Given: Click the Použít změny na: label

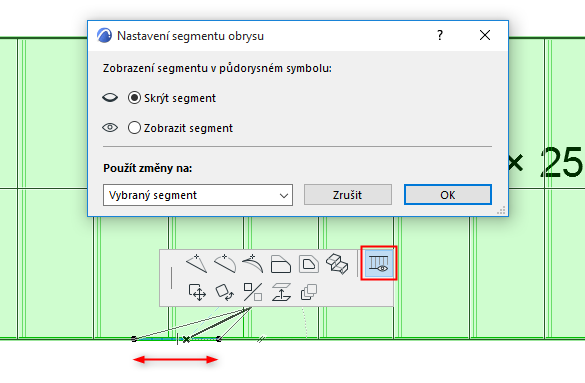Looking at the screenshot, I should 148,168.
